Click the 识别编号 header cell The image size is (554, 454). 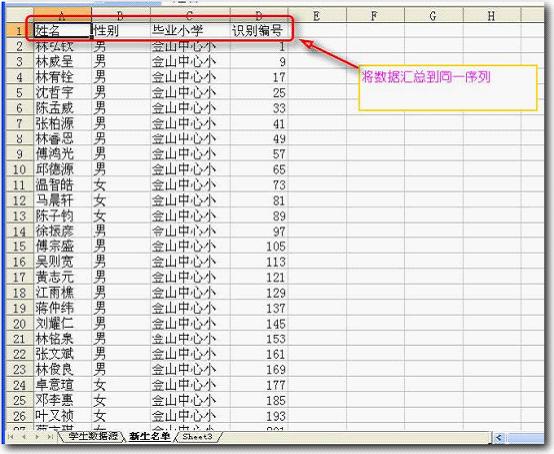(x=259, y=31)
